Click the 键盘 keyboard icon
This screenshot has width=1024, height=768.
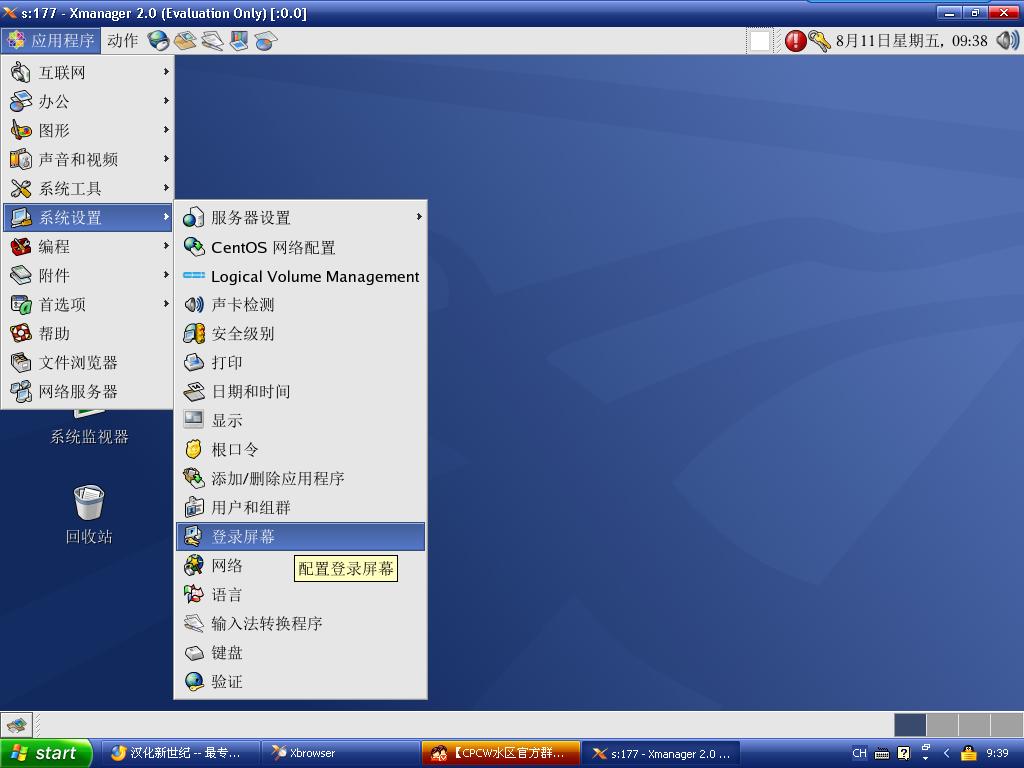pos(193,652)
